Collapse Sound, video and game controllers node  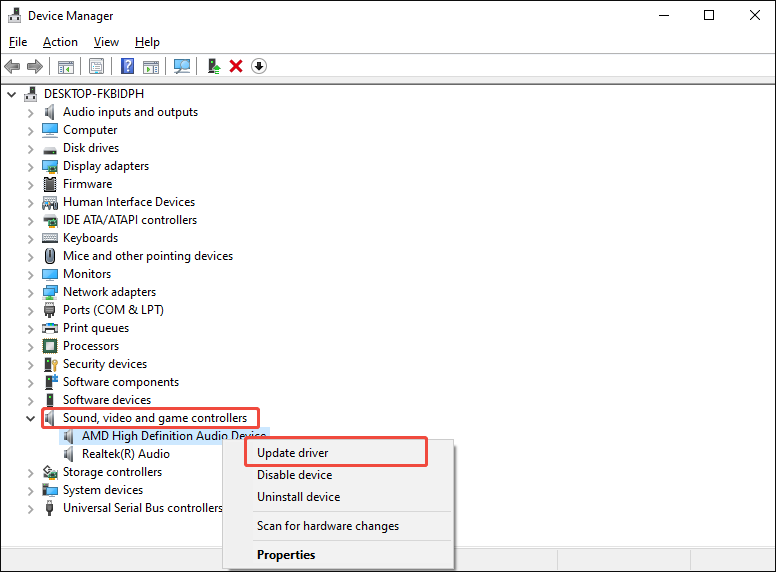click(x=30, y=419)
